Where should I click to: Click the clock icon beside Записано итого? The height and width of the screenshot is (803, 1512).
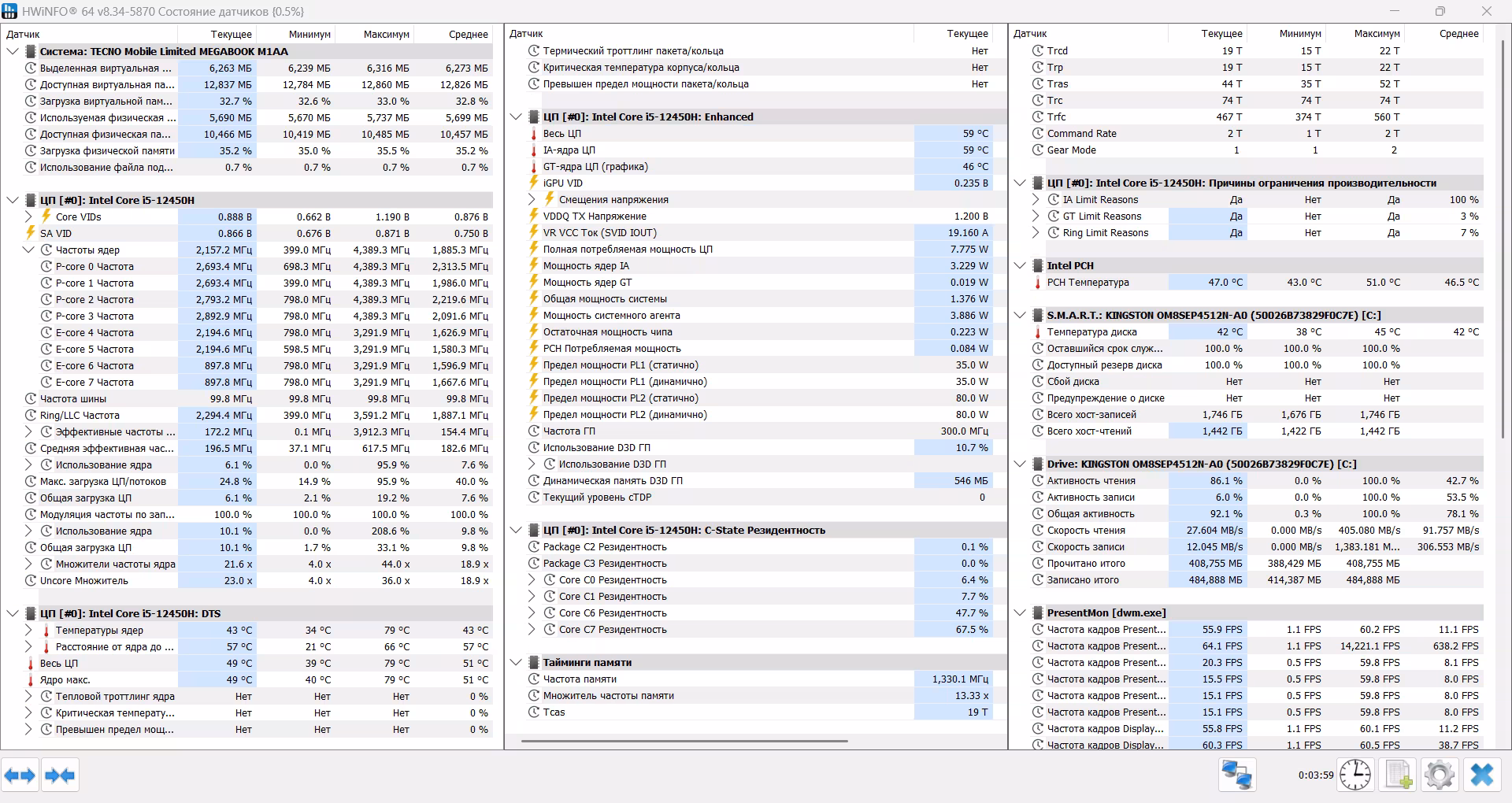pyautogui.click(x=1038, y=580)
